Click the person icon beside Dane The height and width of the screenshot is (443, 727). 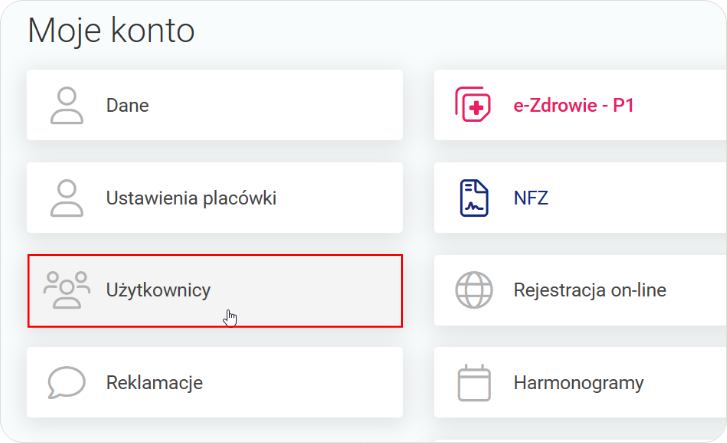point(67,105)
